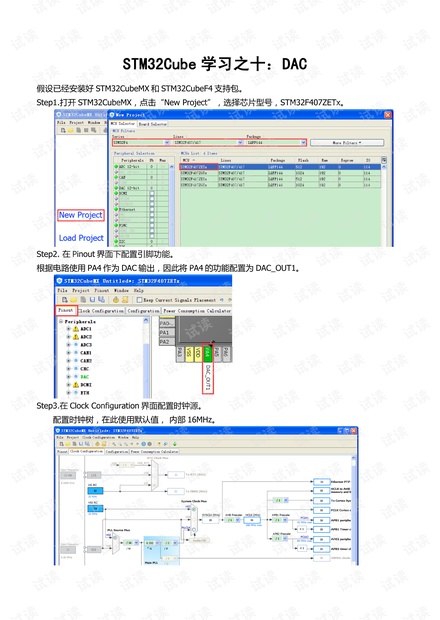440x620 pixels.
Task: Open Configuration tab in Pinout window
Action: pyautogui.click(x=143, y=311)
